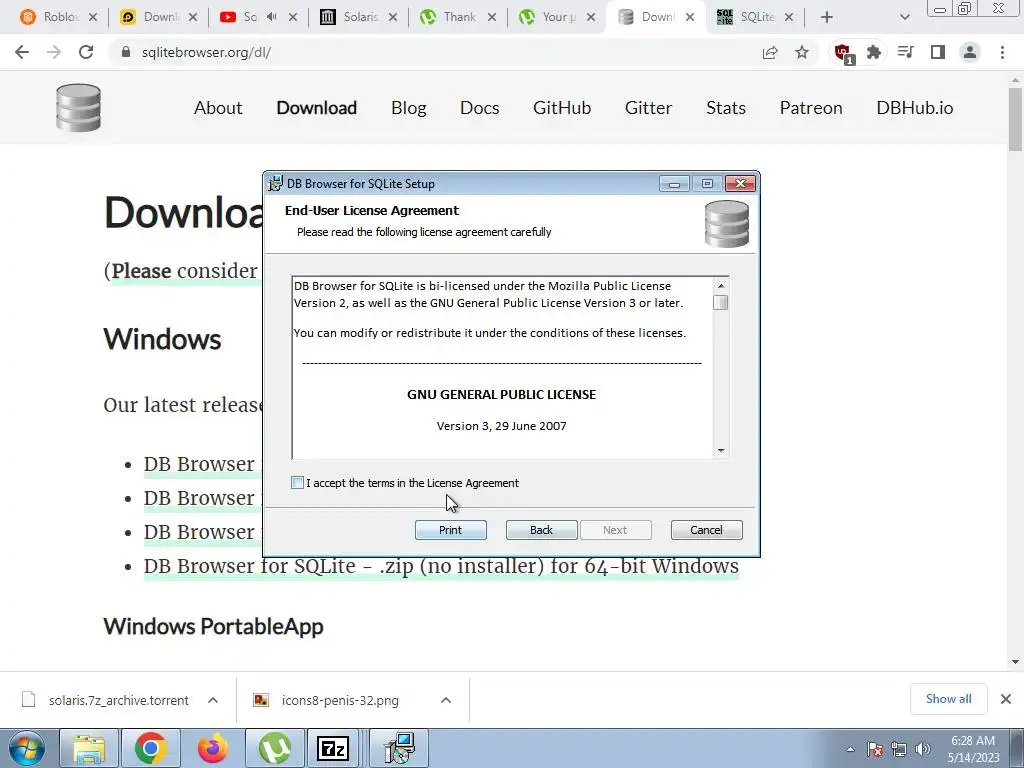Open 7-Zip from taskbar
The image size is (1024, 768).
pyautogui.click(x=333, y=748)
